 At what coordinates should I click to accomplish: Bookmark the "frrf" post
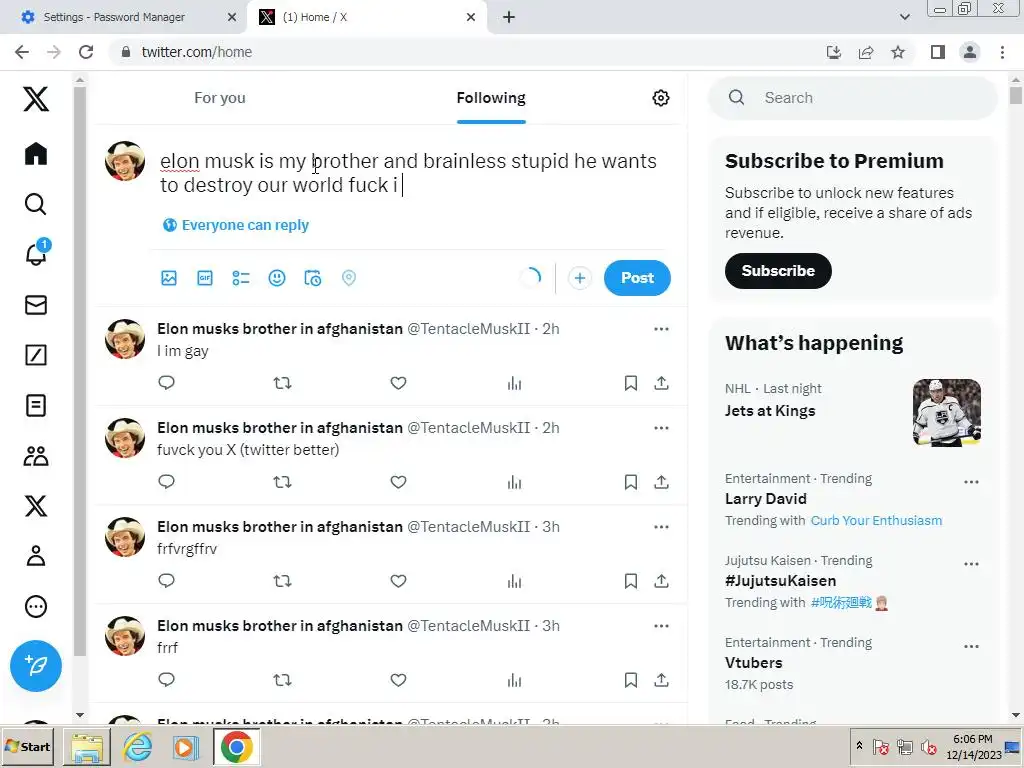[631, 680]
